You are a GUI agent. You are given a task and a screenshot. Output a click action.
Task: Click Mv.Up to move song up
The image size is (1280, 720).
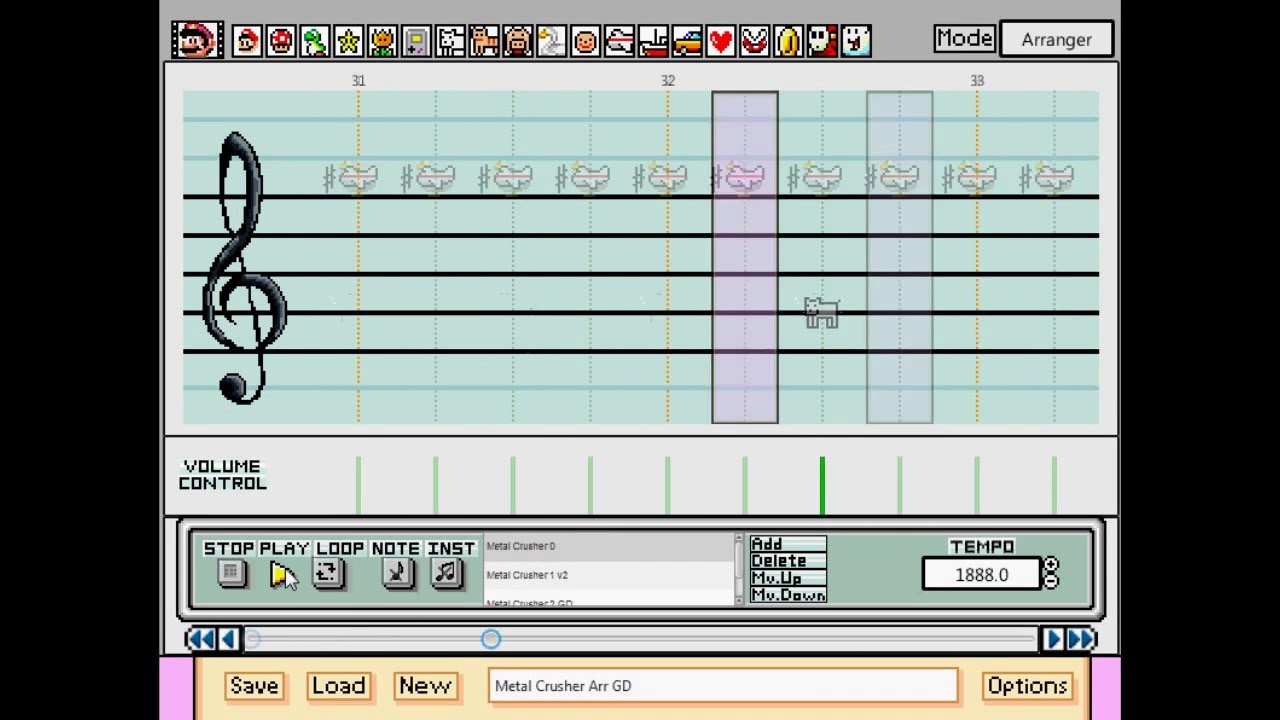point(788,578)
